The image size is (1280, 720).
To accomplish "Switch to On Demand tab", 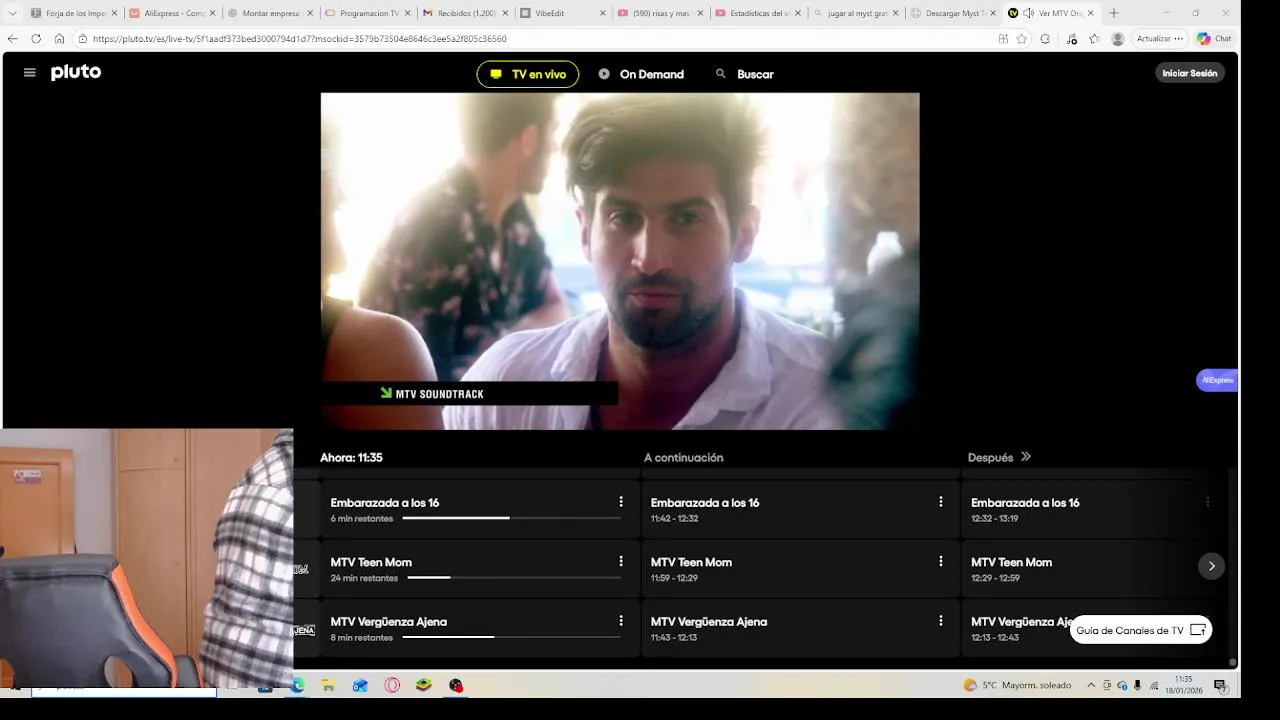I will click(x=641, y=74).
